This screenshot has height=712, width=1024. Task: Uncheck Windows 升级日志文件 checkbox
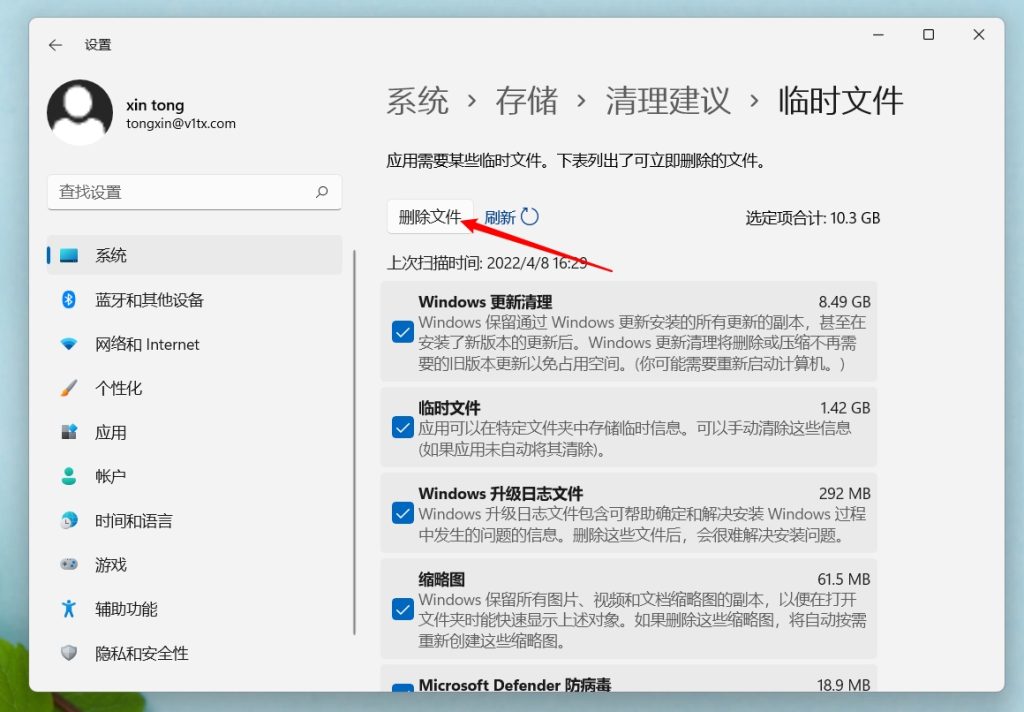pyautogui.click(x=403, y=514)
